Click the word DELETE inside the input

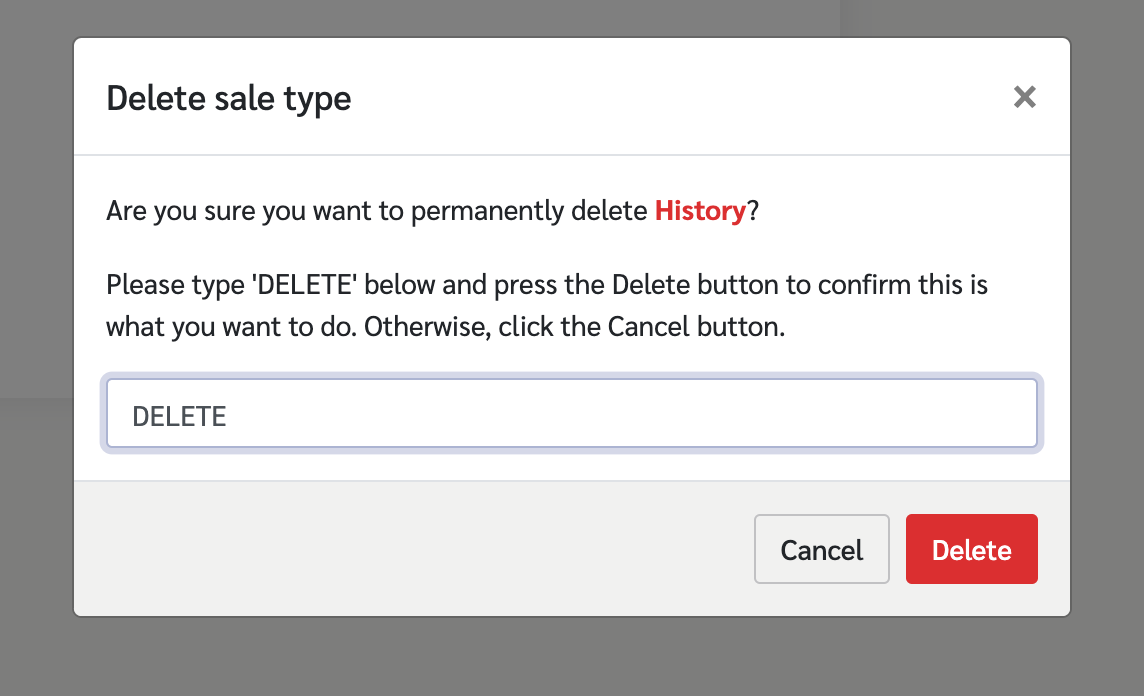(179, 417)
